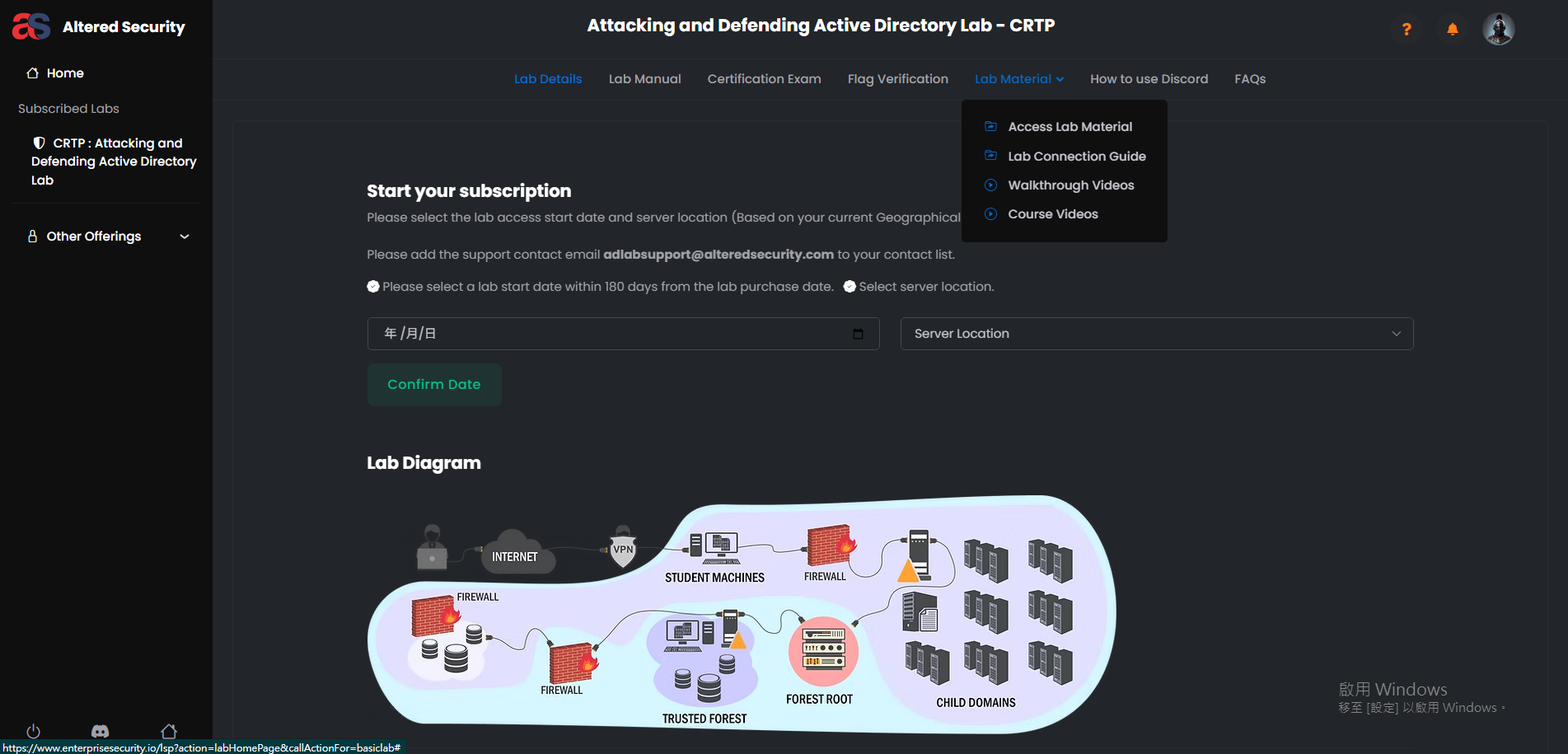Expand the Other Offerings section
The image size is (1568, 754).
click(109, 237)
